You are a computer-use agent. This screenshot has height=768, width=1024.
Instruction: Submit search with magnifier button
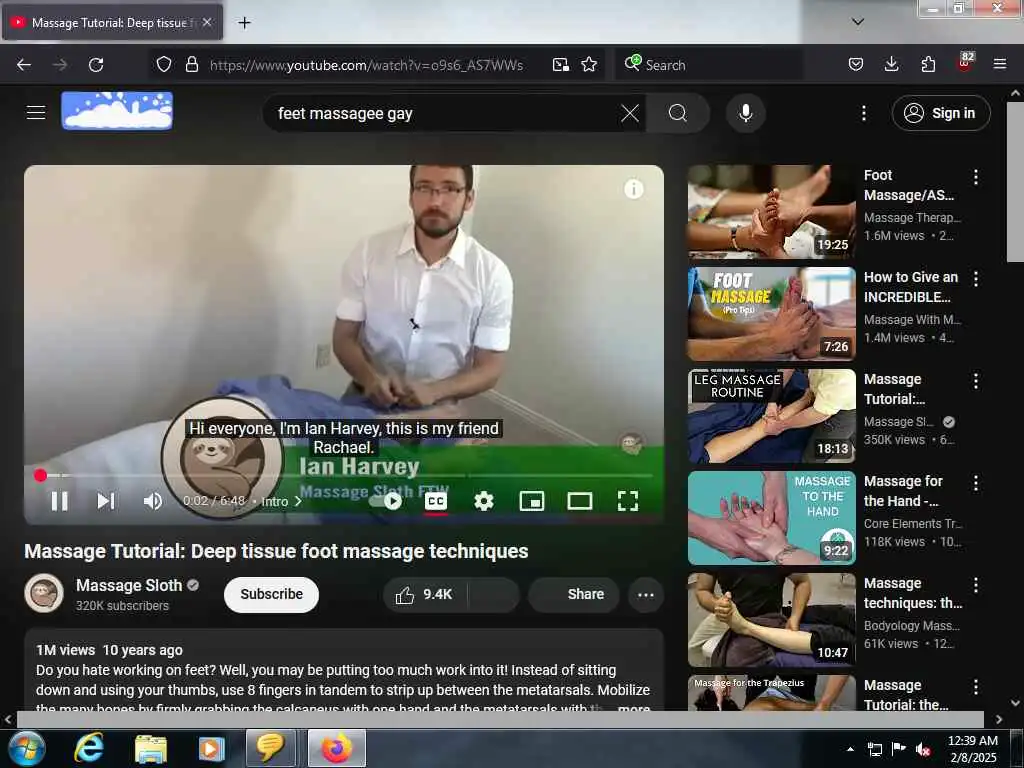click(678, 113)
